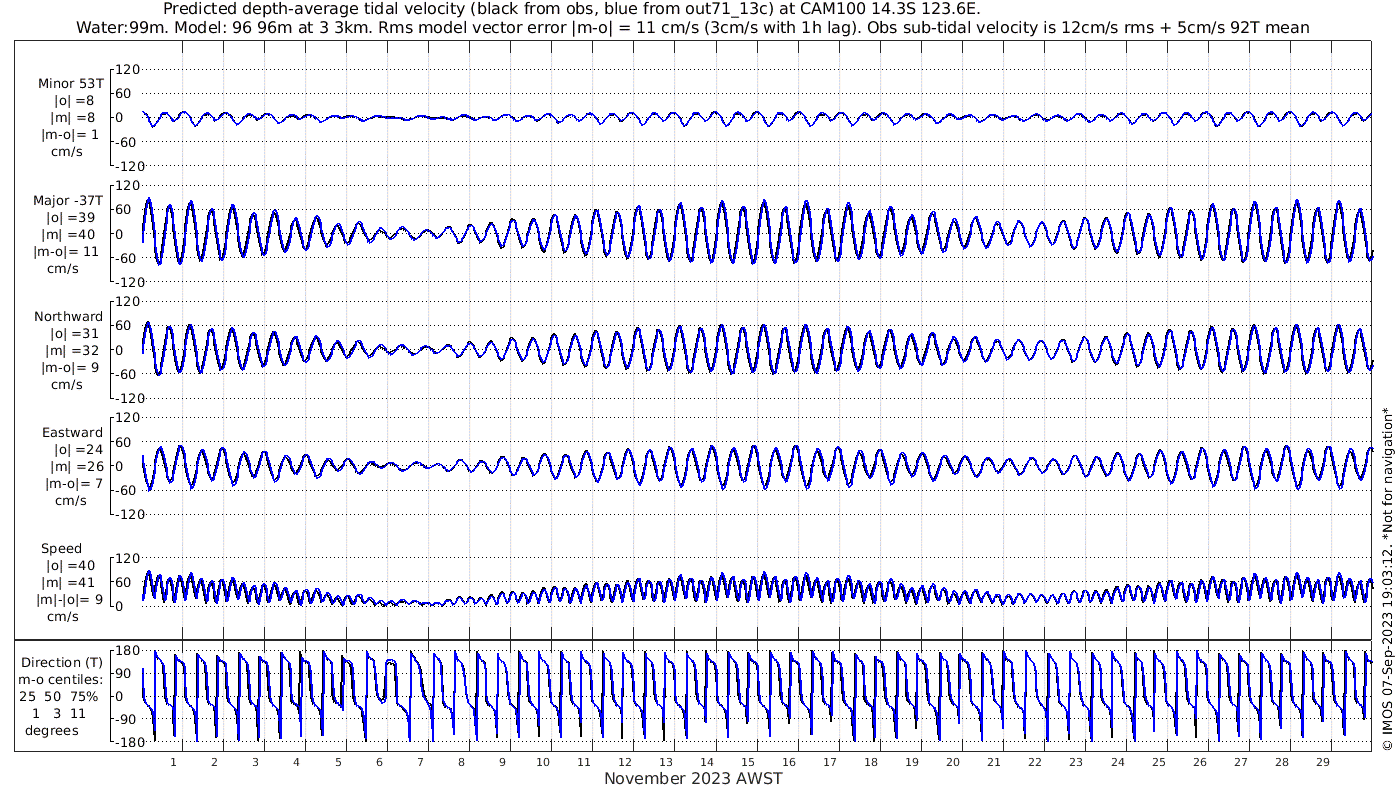Screen dimensions: 1400x800
Task: Click day 12 tick label on x-axis
Action: pyautogui.click(x=626, y=762)
